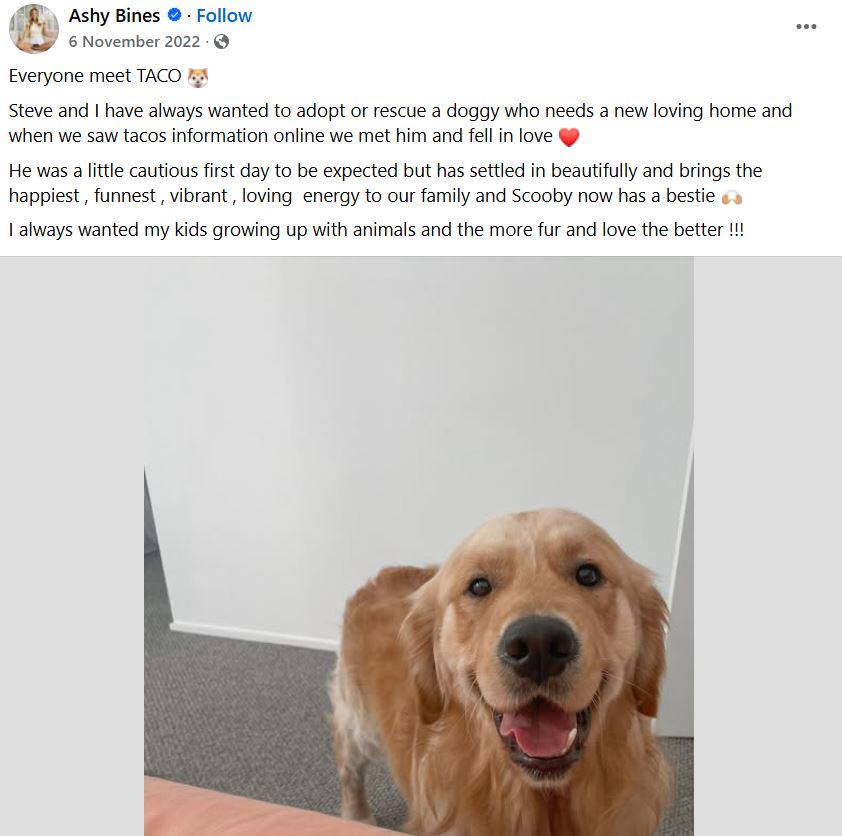Click the paragraph starting 'Steve and I'
Screen dimensions: 842x836
pyautogui.click(x=401, y=123)
